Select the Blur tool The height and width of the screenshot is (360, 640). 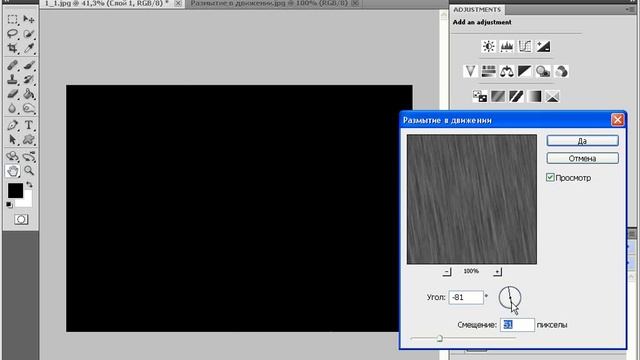tap(13, 109)
